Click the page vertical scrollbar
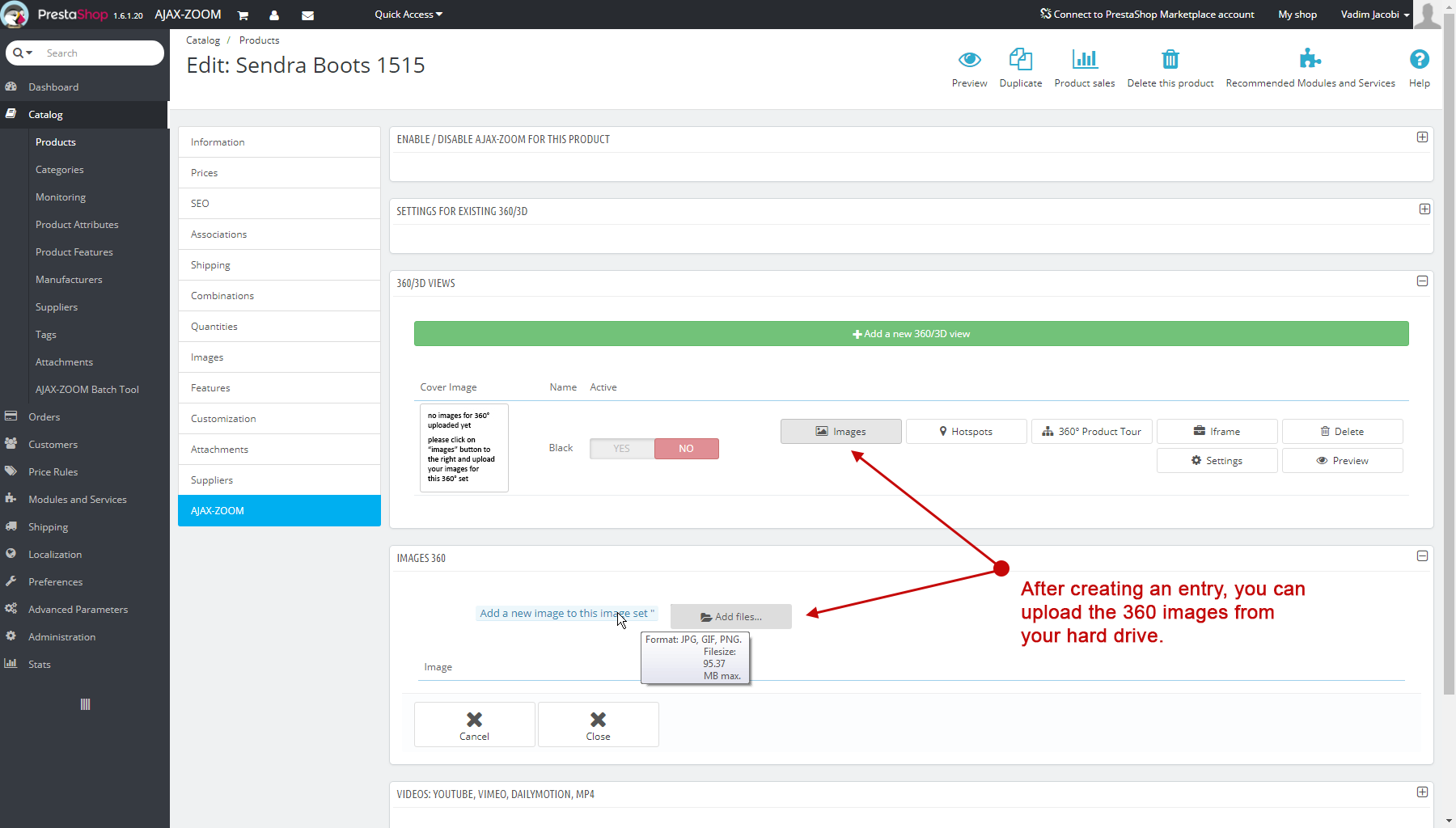 point(1449,356)
